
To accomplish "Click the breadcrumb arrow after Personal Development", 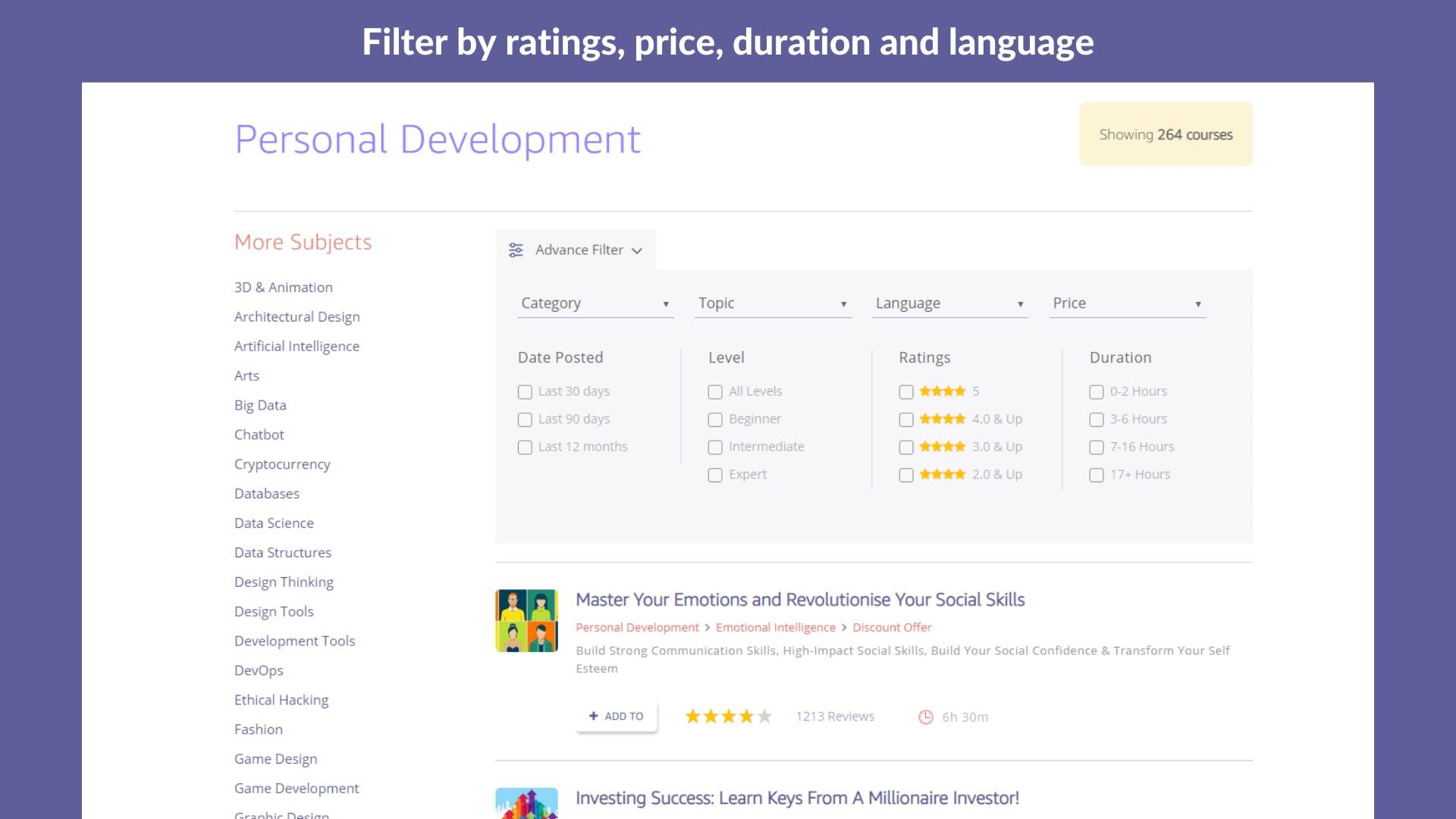I will (x=708, y=628).
